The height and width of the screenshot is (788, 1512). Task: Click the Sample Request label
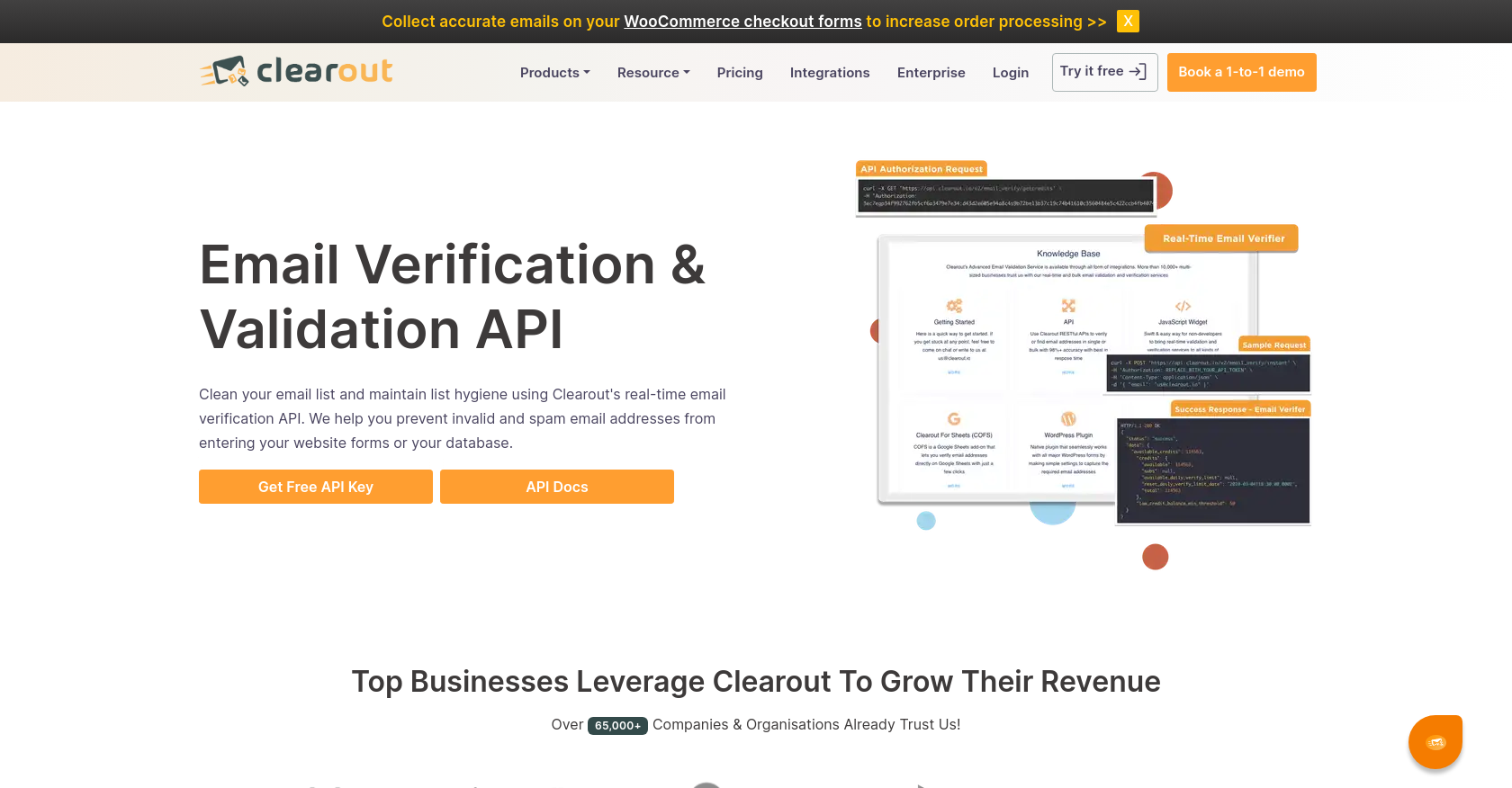coord(1273,345)
